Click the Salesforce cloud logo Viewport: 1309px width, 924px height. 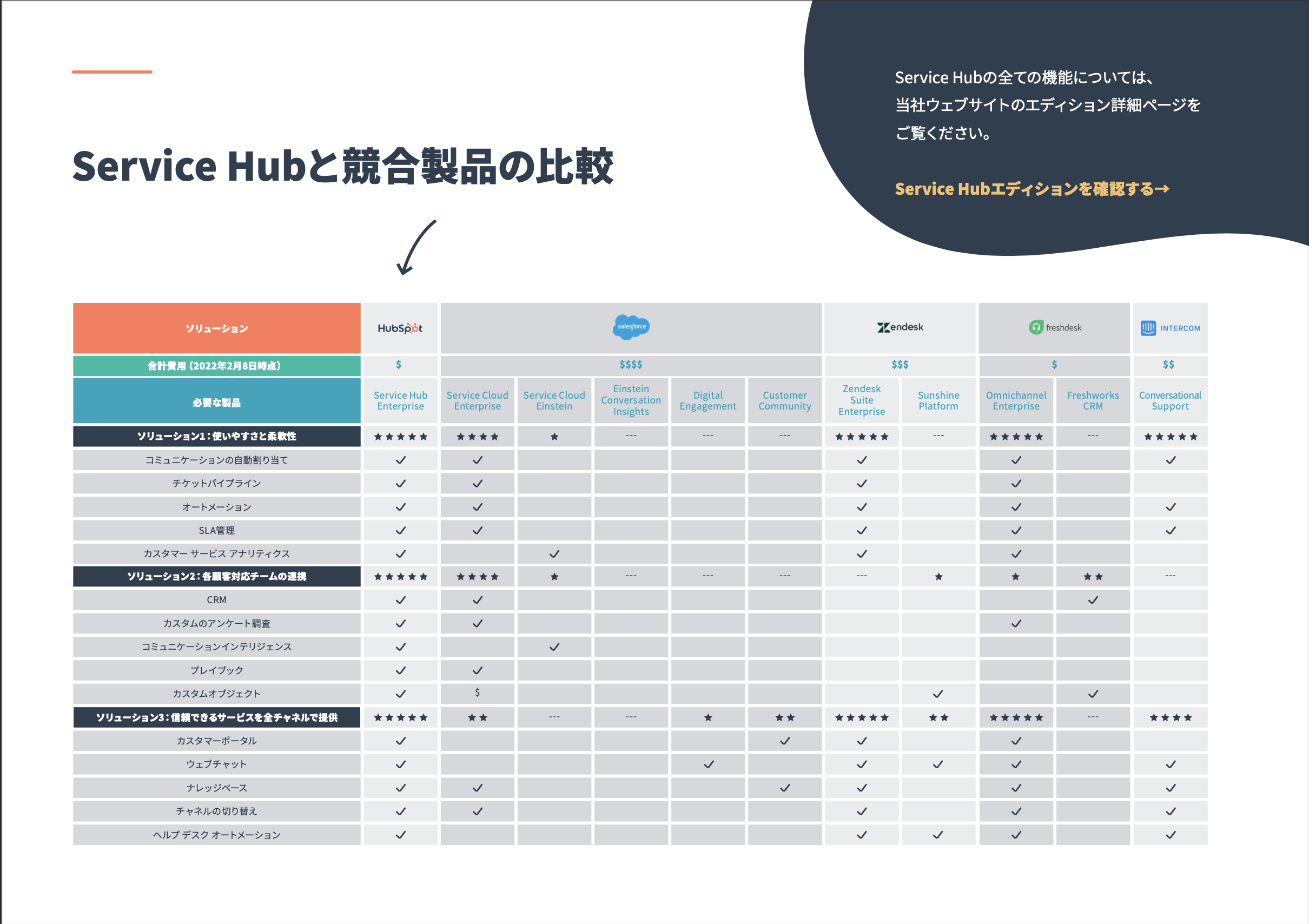click(631, 327)
